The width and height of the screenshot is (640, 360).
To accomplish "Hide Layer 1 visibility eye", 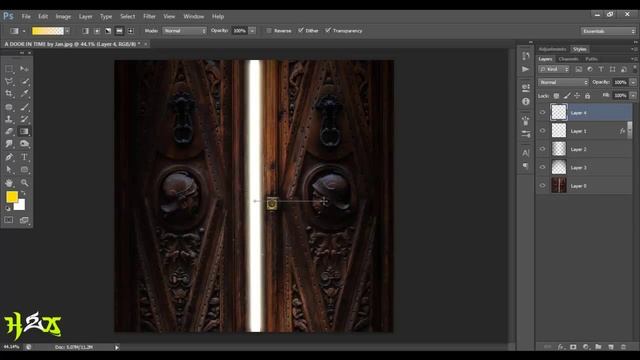I will [x=542, y=131].
